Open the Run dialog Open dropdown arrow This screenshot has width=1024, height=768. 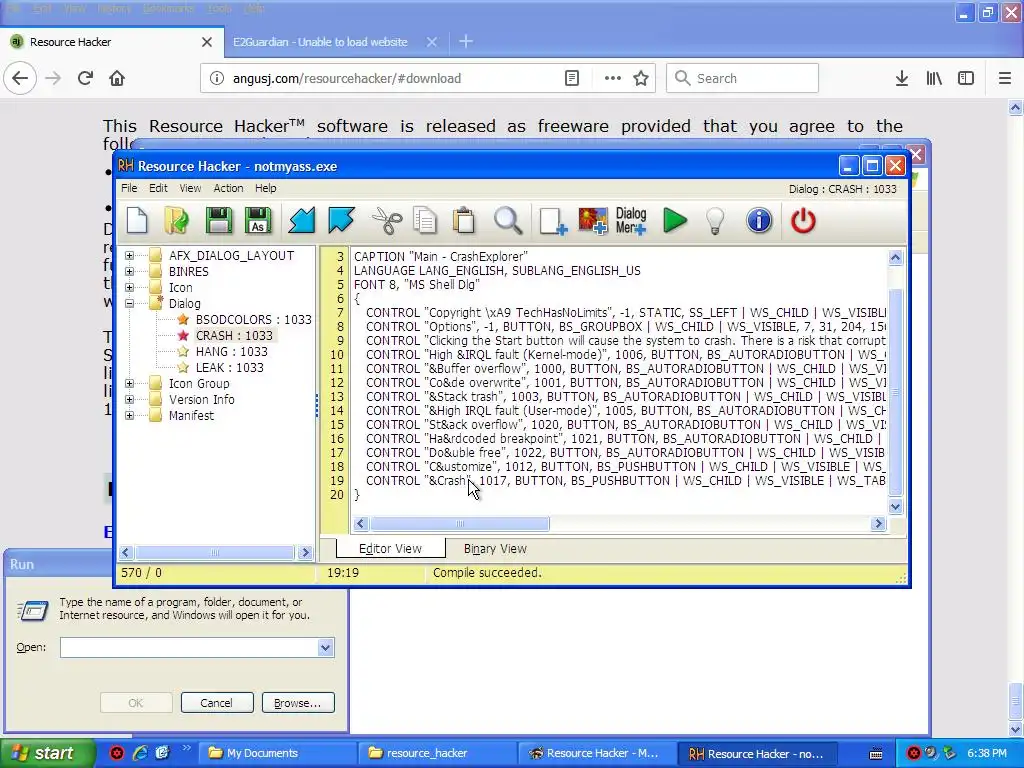[x=325, y=648]
